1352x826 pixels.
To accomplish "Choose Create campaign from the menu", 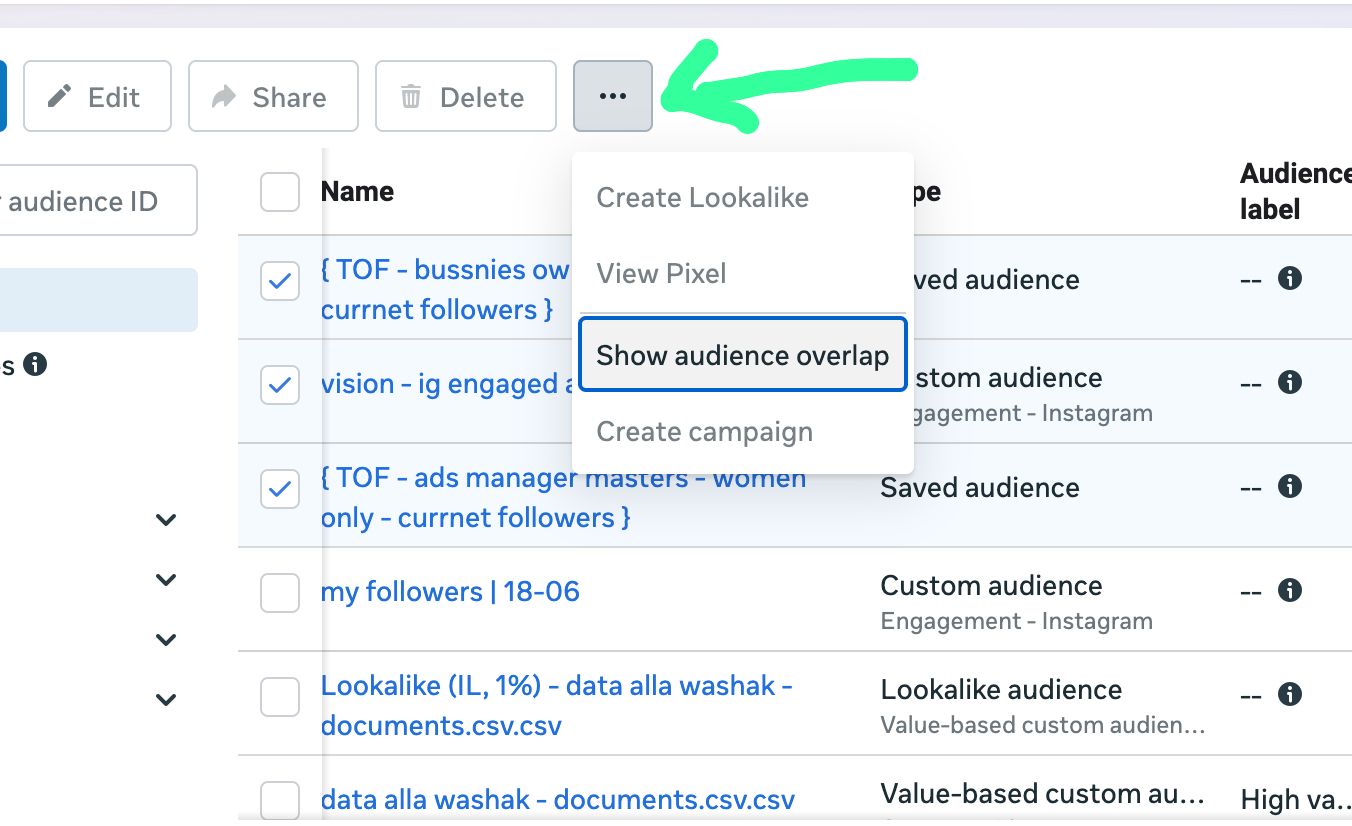I will pos(704,432).
